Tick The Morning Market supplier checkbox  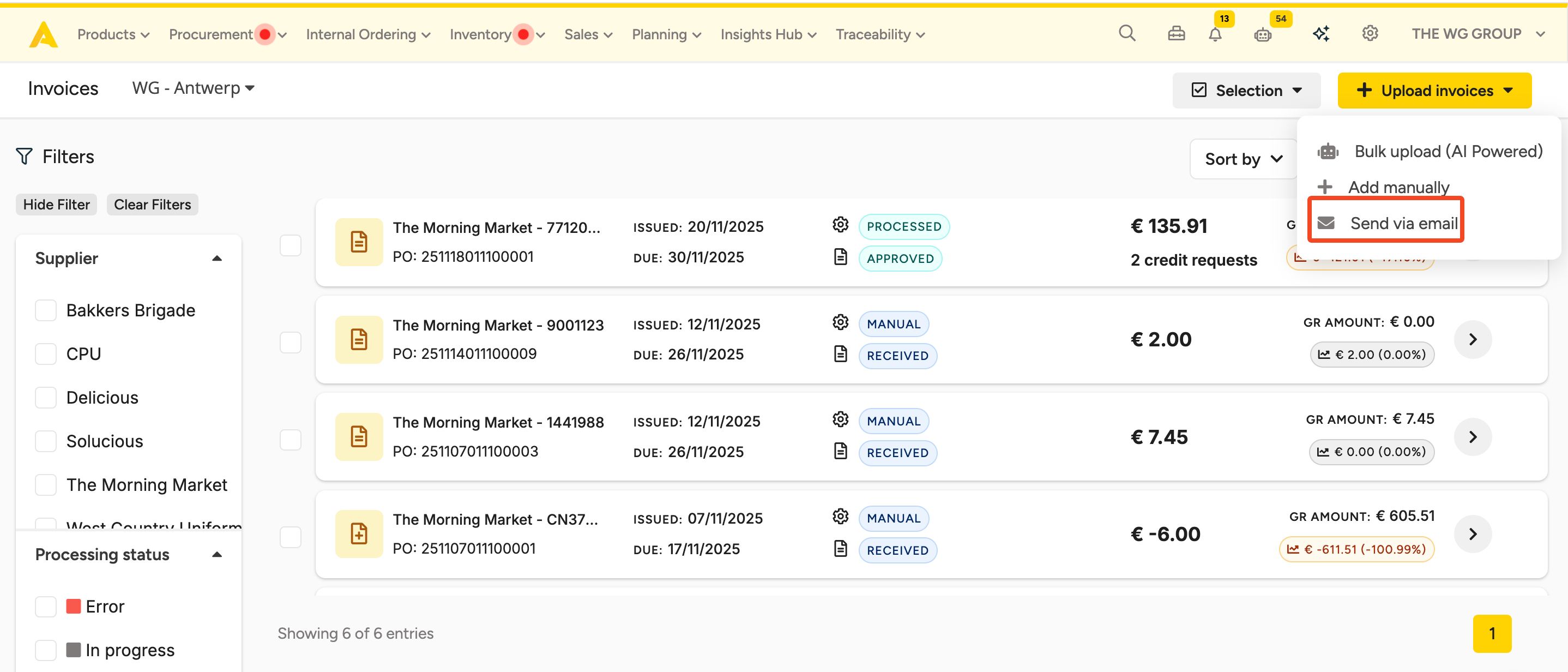[46, 485]
